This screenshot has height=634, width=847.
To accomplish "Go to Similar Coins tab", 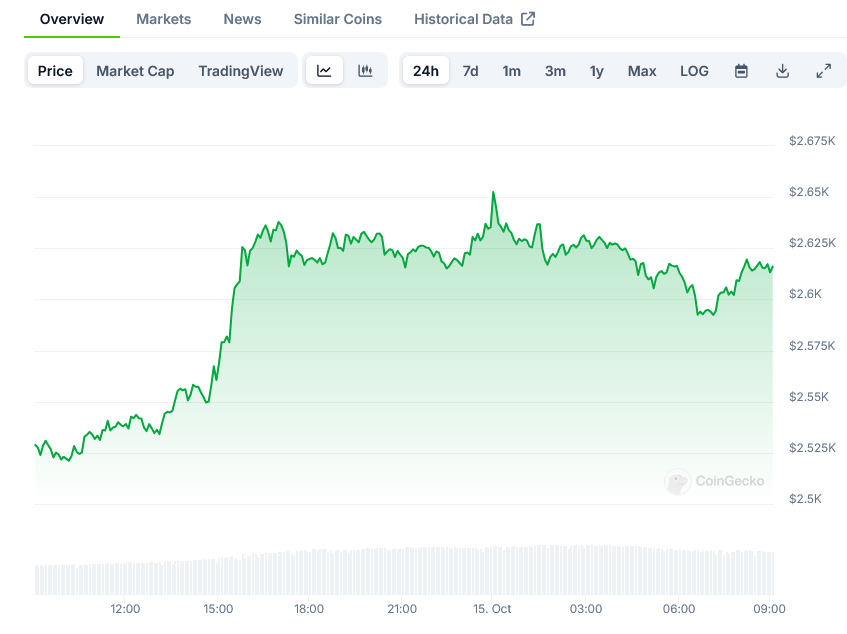I will click(337, 19).
